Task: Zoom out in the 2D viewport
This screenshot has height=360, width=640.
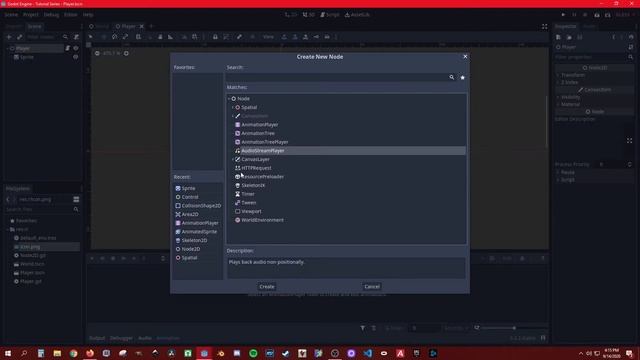Action: tap(97, 53)
